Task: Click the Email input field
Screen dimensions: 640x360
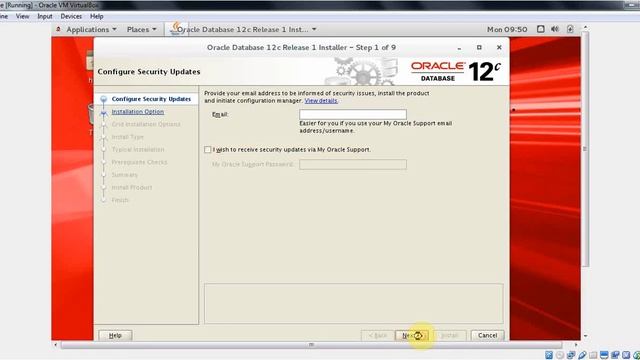Action: [x=353, y=114]
